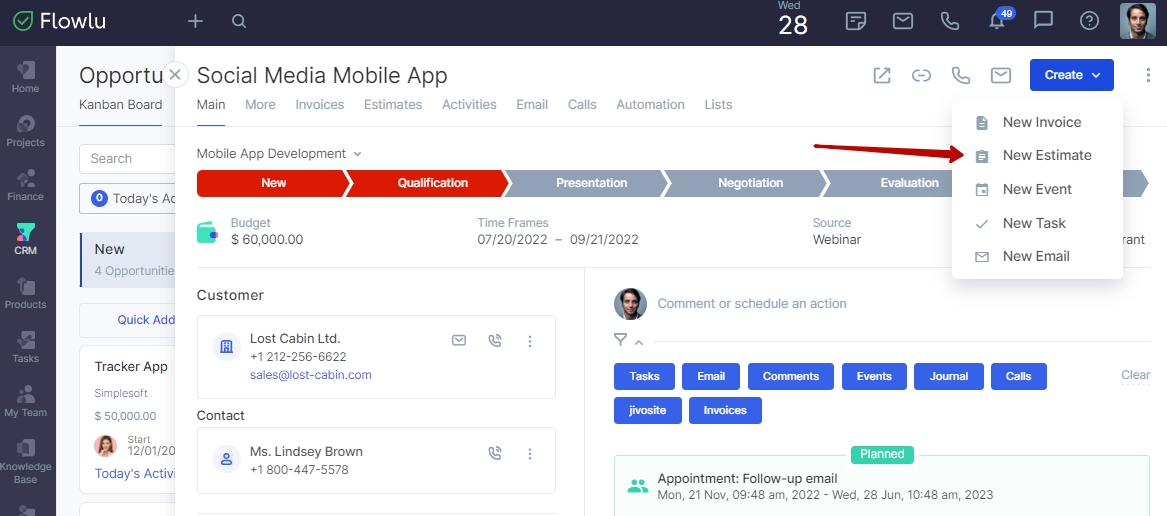The width and height of the screenshot is (1167, 516).
Task: Toggle the Calls timeline filter
Action: point(1019,377)
